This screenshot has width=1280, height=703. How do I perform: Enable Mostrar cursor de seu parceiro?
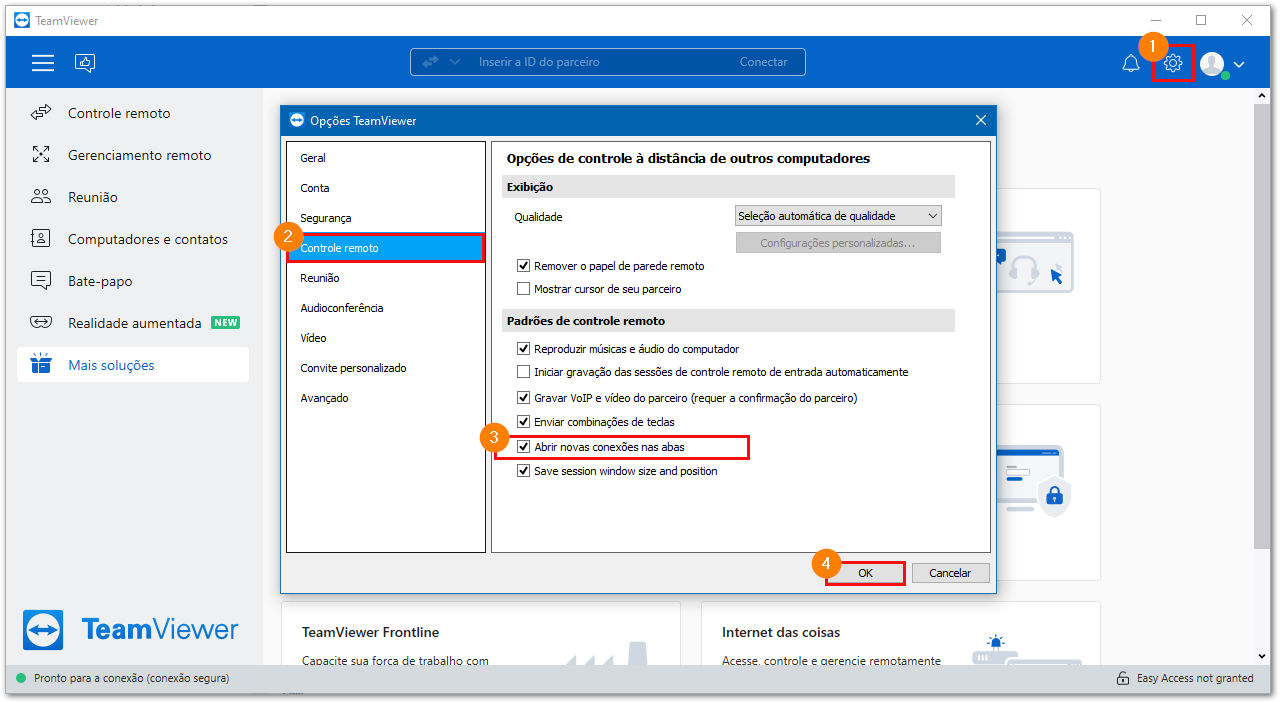[523, 289]
